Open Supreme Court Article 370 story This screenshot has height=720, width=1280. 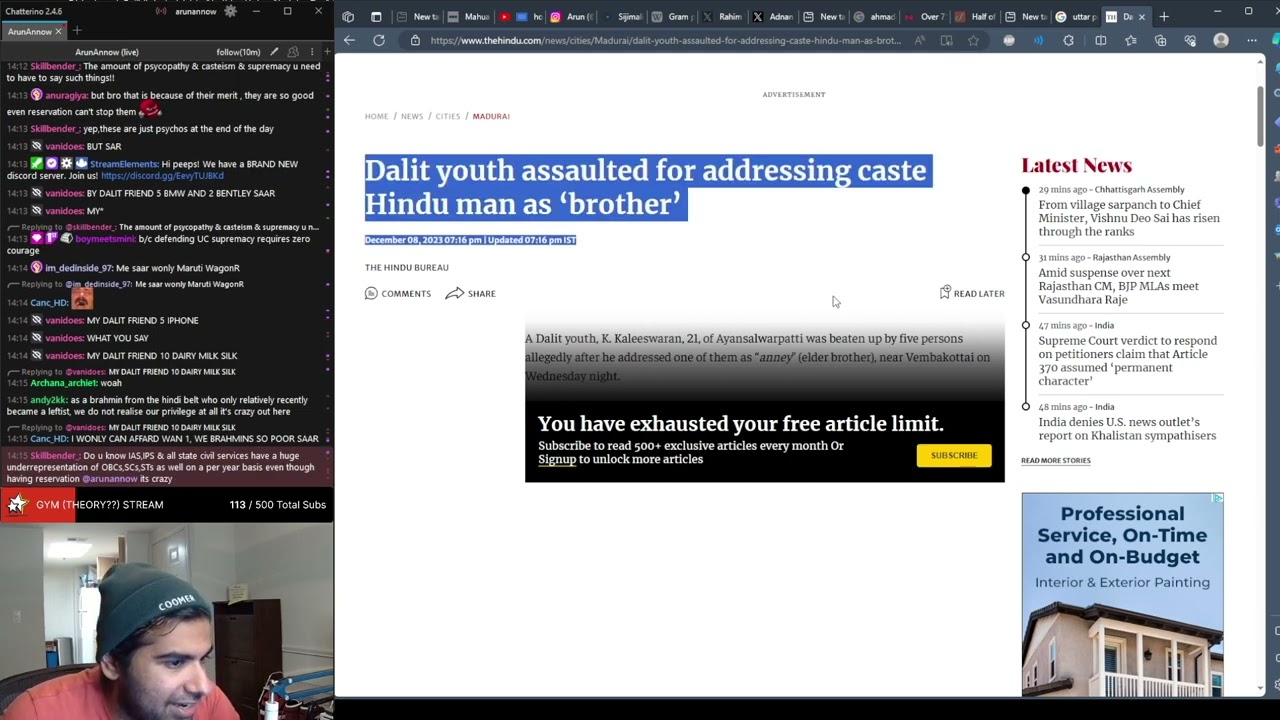tap(1128, 360)
